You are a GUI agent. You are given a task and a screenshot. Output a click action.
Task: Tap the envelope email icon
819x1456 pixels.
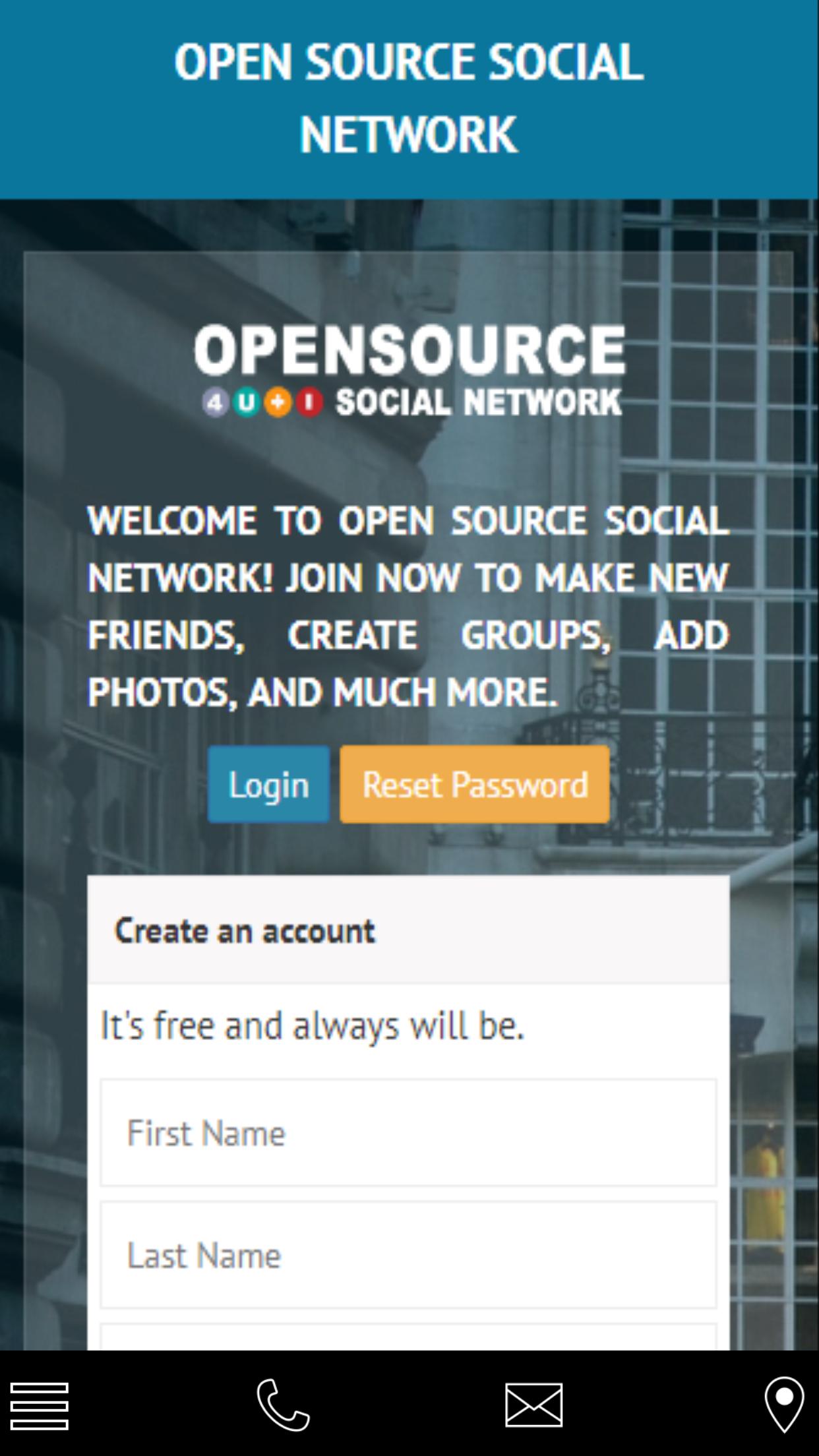(x=534, y=1405)
